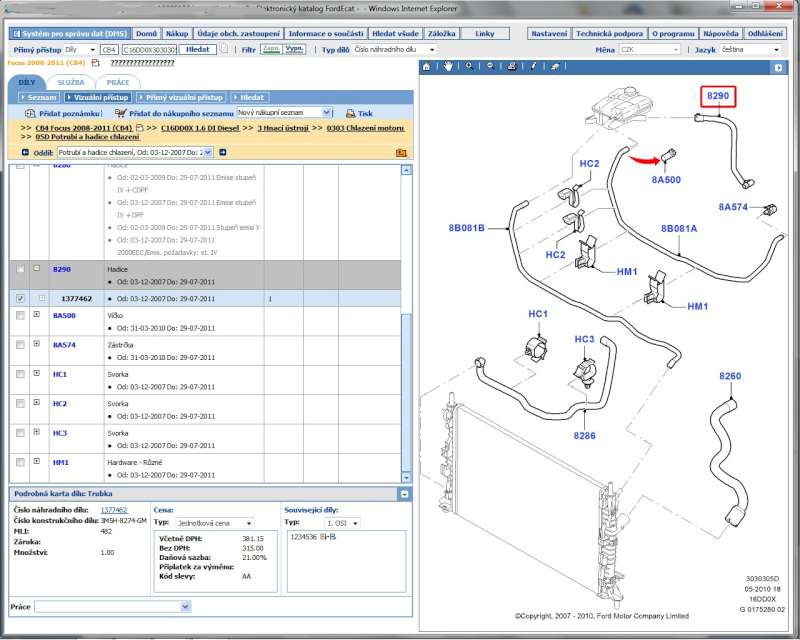Click the zoom in magnifier icon
This screenshot has width=800, height=640.
pyautogui.click(x=469, y=66)
